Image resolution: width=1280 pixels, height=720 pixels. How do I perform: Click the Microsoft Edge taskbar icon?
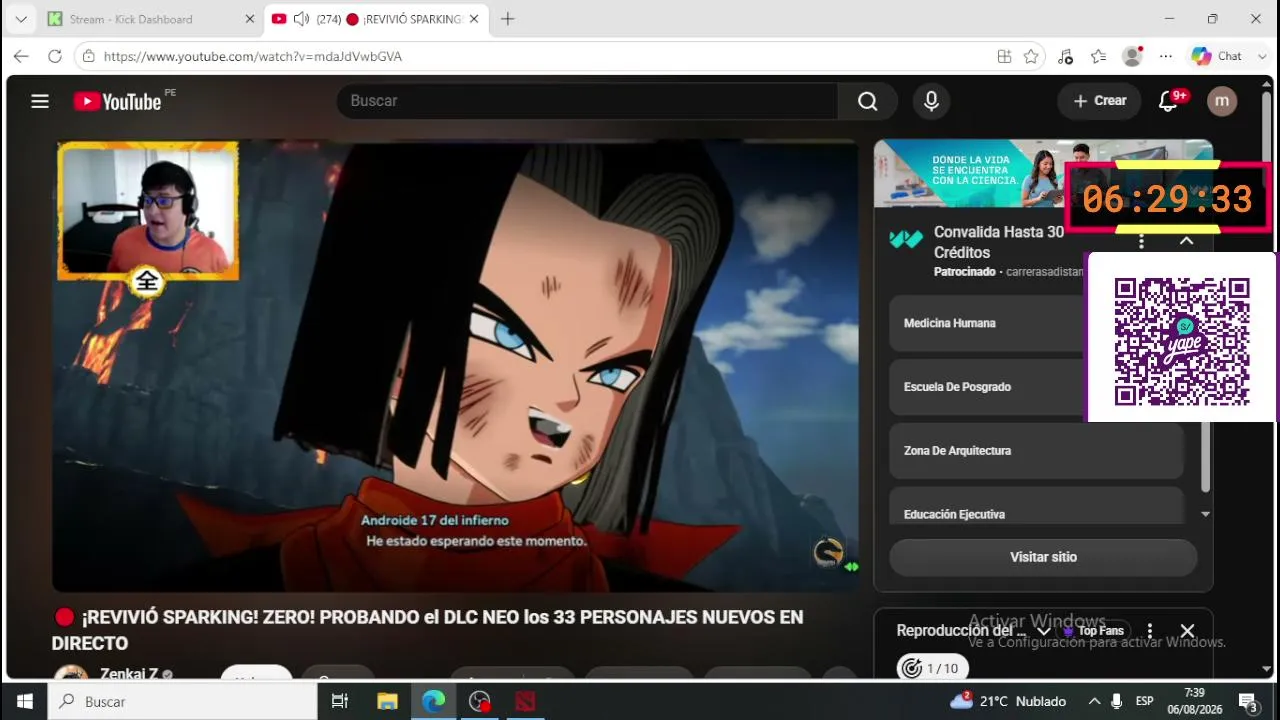pyautogui.click(x=433, y=701)
